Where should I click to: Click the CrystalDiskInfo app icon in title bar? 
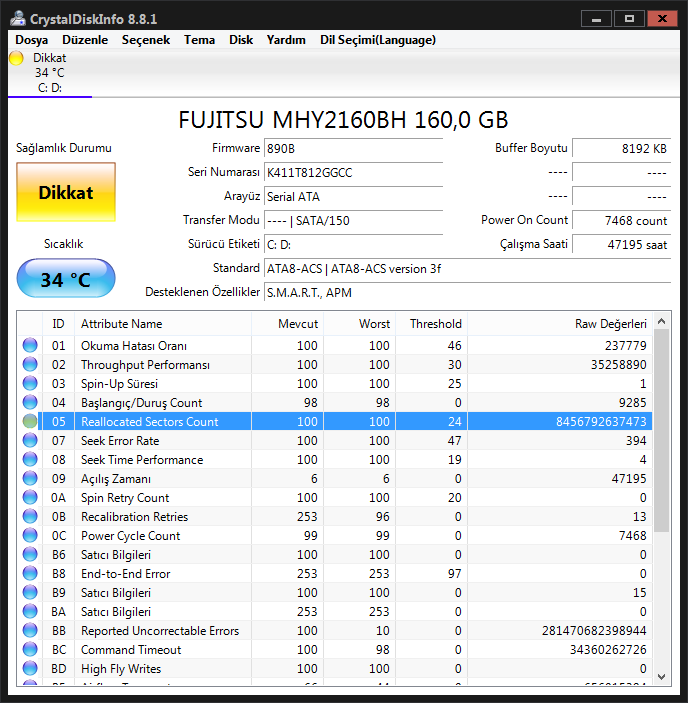(x=18, y=18)
